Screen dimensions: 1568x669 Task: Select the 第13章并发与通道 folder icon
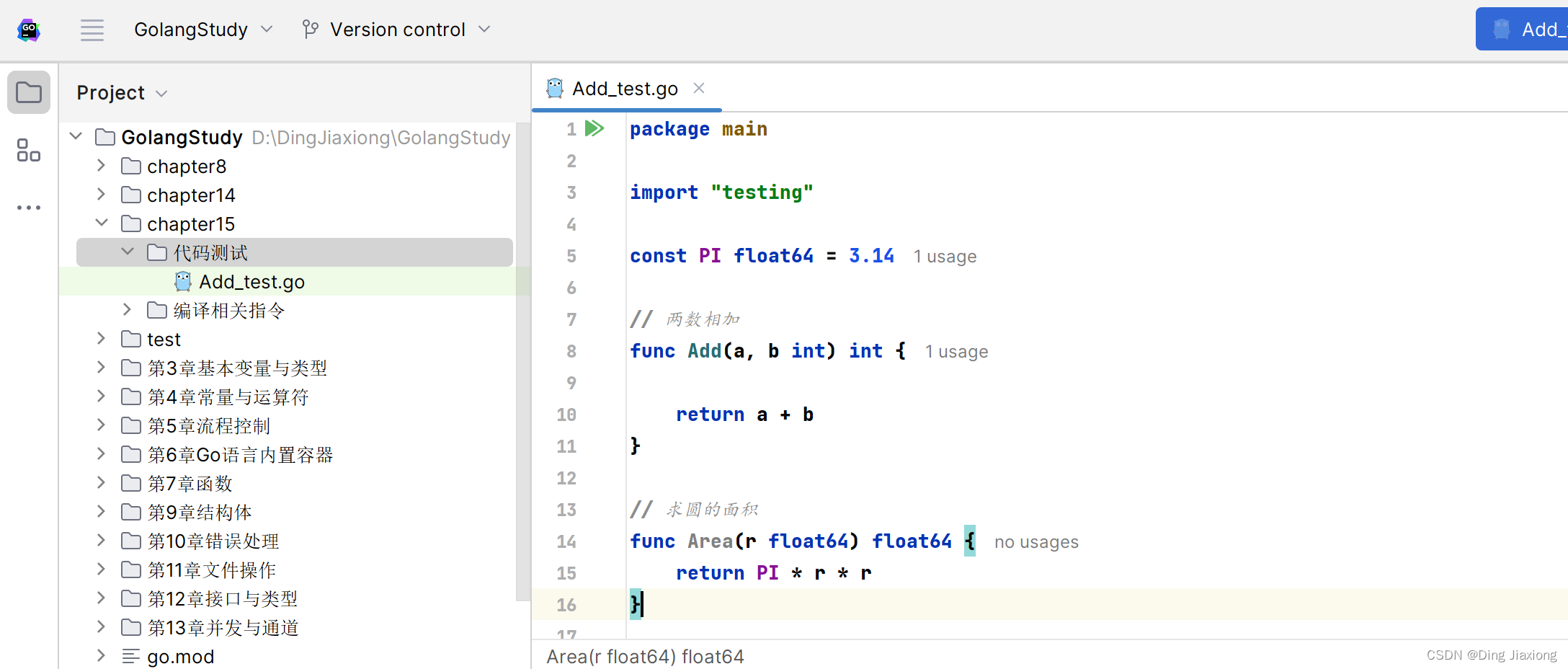pyautogui.click(x=131, y=627)
